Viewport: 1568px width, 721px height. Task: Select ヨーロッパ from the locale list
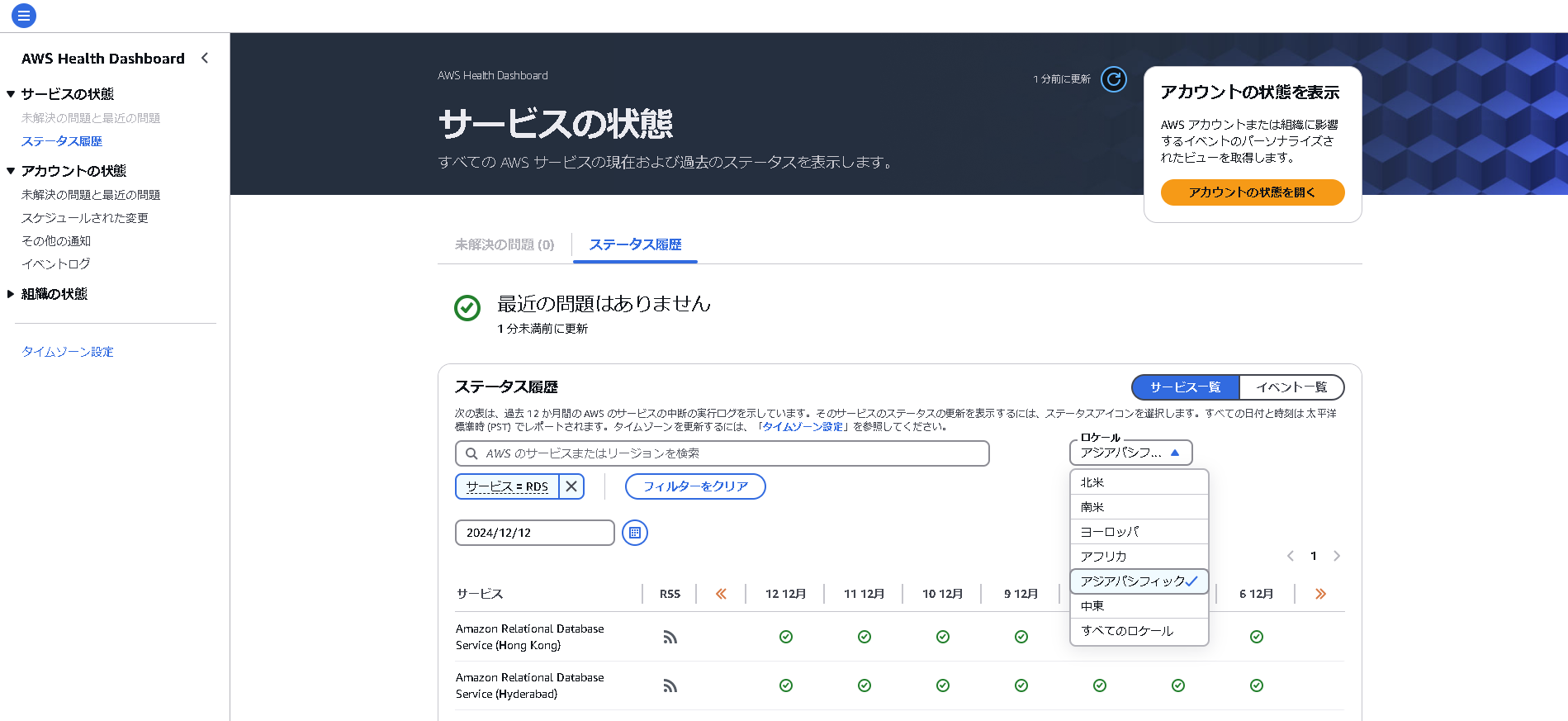click(1139, 532)
